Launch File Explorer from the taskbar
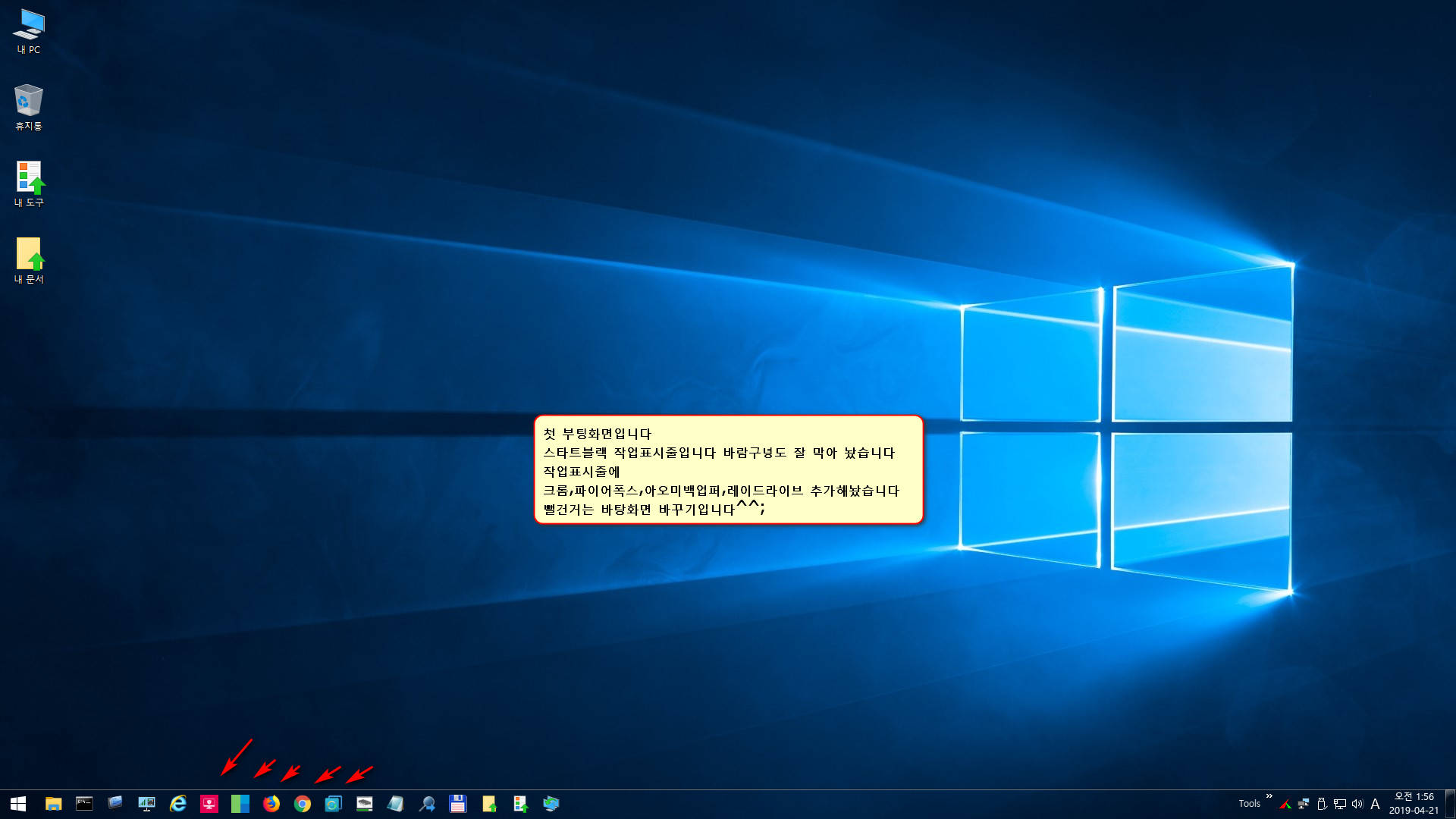Image resolution: width=1456 pixels, height=819 pixels. click(x=53, y=804)
